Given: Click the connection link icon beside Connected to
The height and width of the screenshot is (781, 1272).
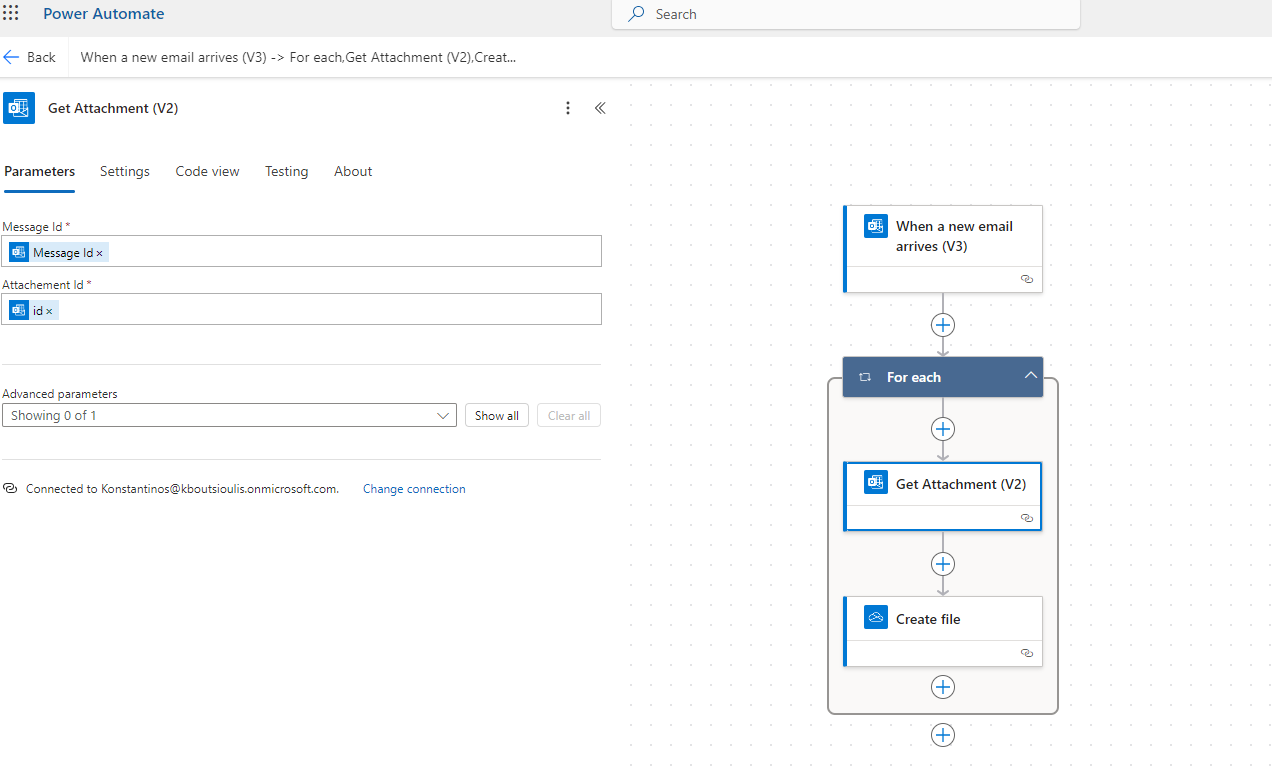Looking at the screenshot, I should [11, 489].
